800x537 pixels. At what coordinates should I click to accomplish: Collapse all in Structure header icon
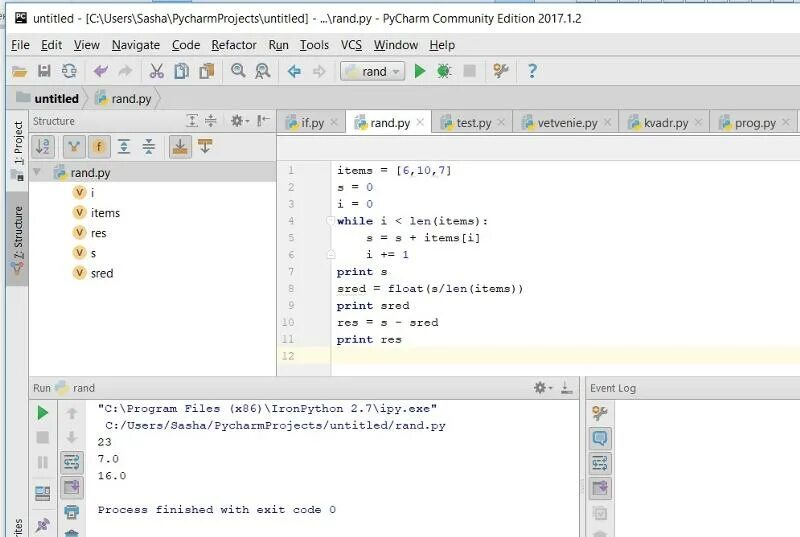tap(211, 121)
